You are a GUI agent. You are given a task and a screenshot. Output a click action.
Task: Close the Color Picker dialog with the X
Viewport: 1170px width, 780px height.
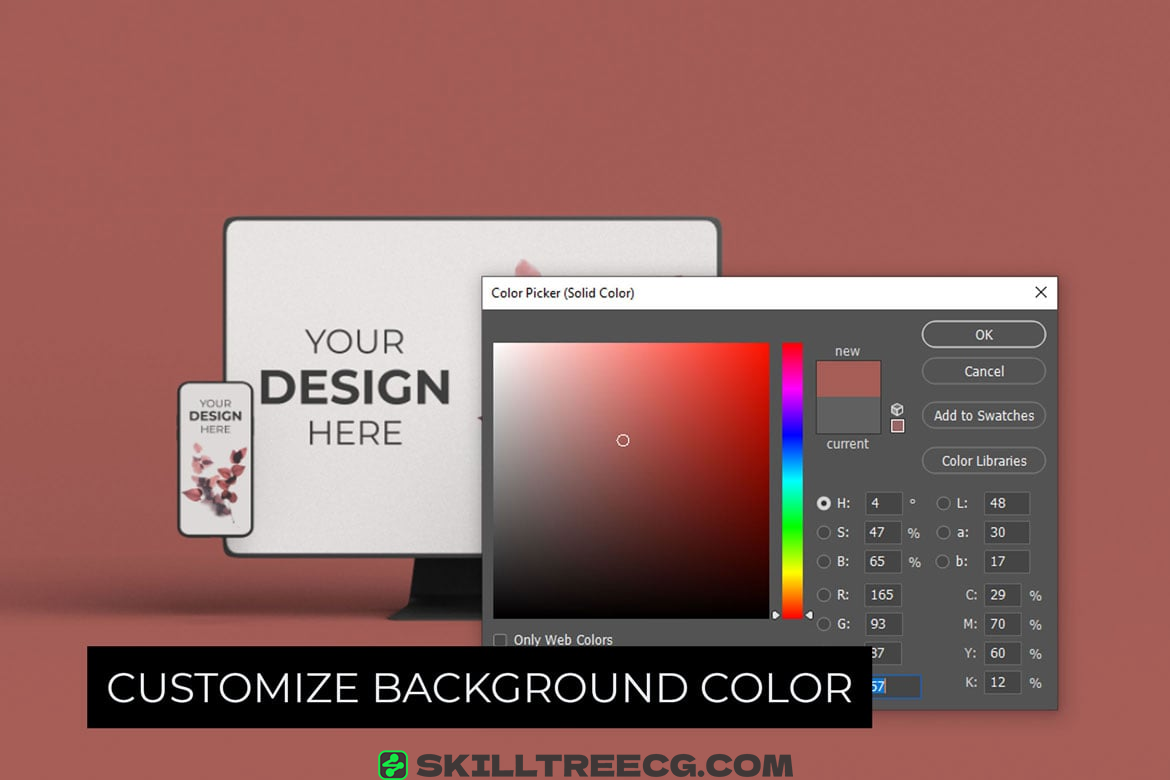1040,292
